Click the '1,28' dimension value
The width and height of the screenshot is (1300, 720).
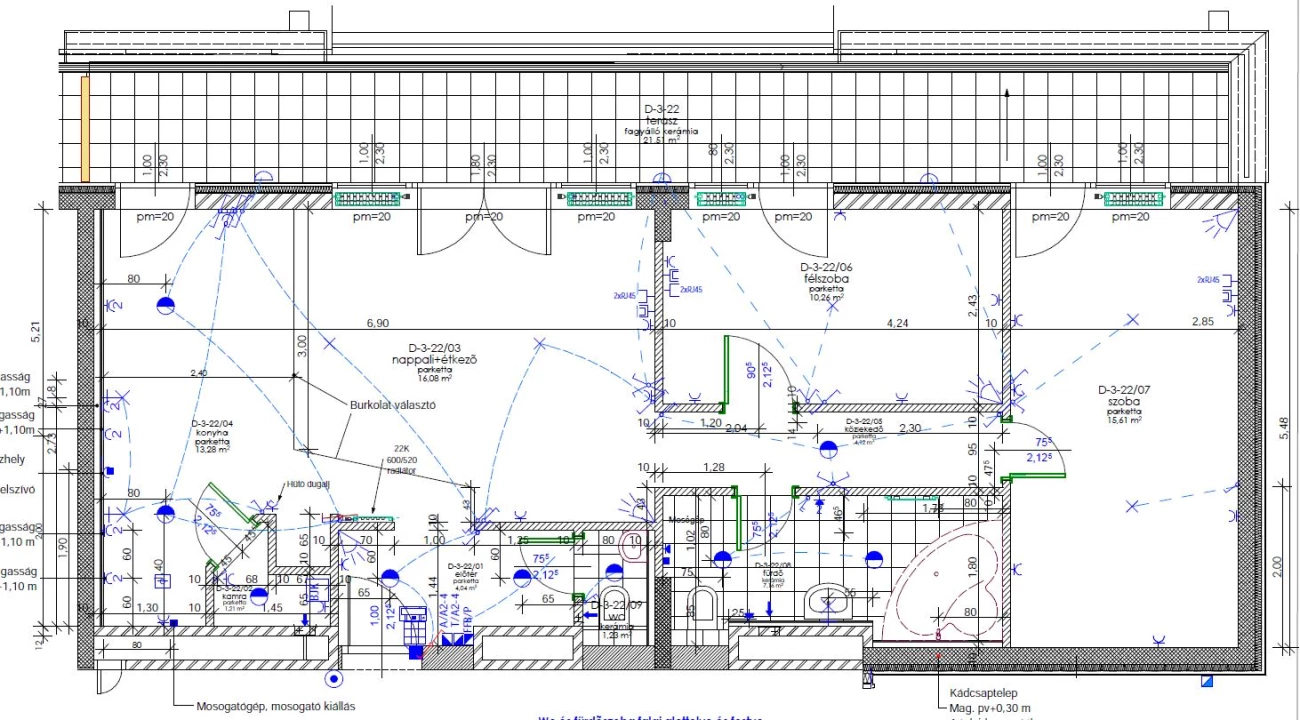pyautogui.click(x=714, y=468)
